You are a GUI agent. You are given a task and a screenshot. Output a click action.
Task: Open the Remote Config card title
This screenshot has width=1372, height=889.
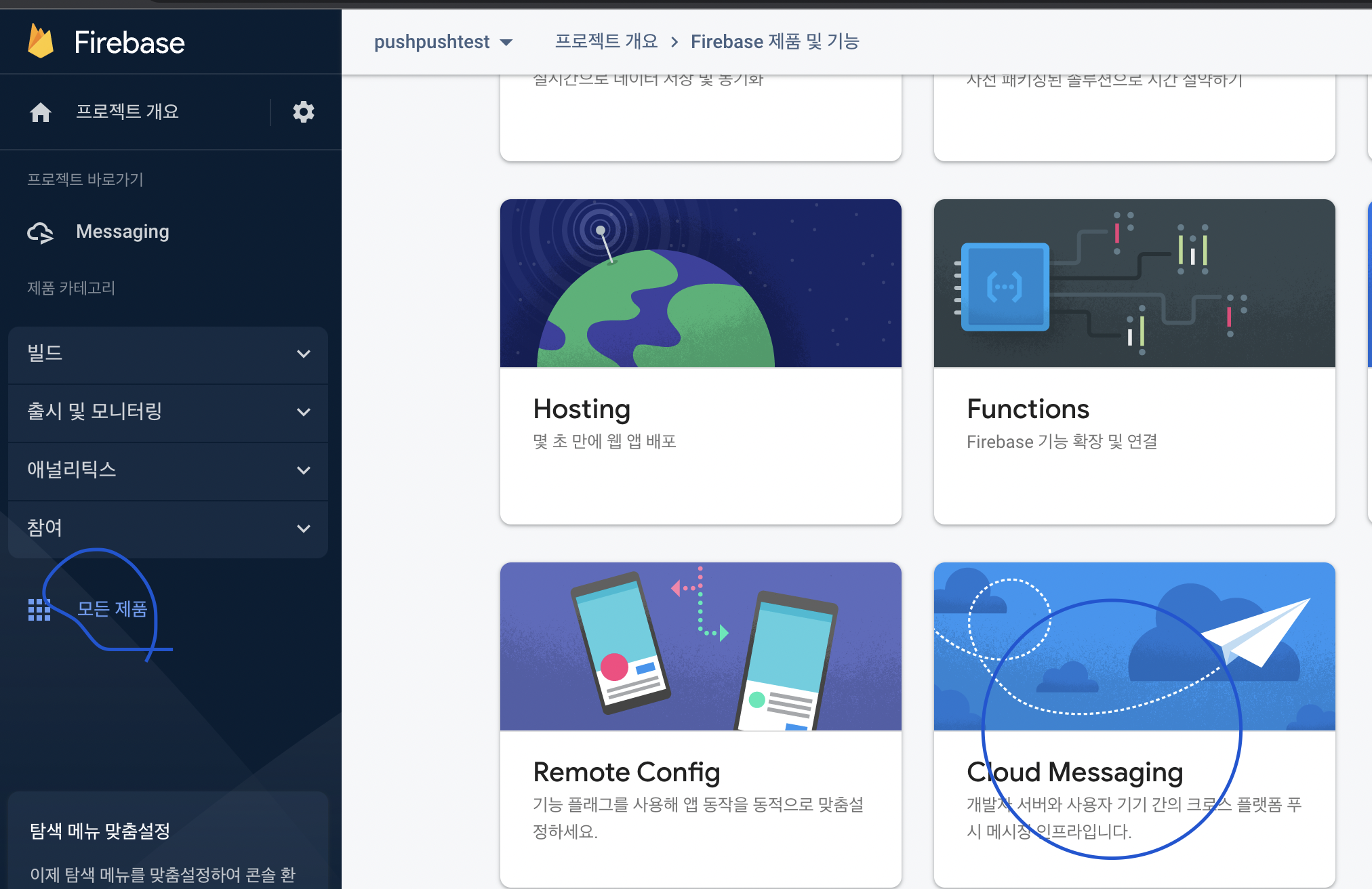pos(626,772)
